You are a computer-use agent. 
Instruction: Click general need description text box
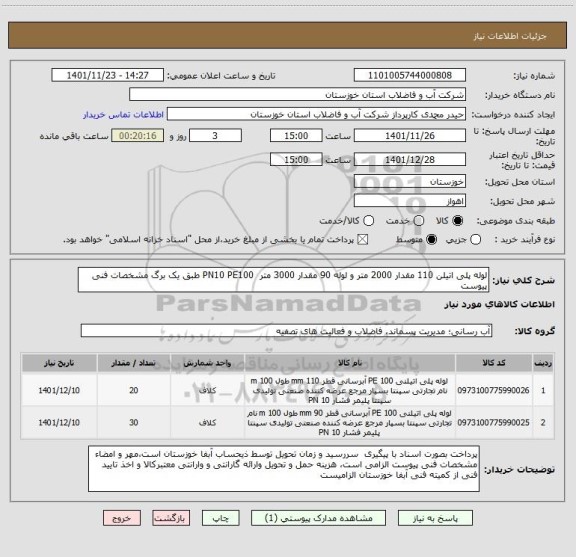pos(284,280)
